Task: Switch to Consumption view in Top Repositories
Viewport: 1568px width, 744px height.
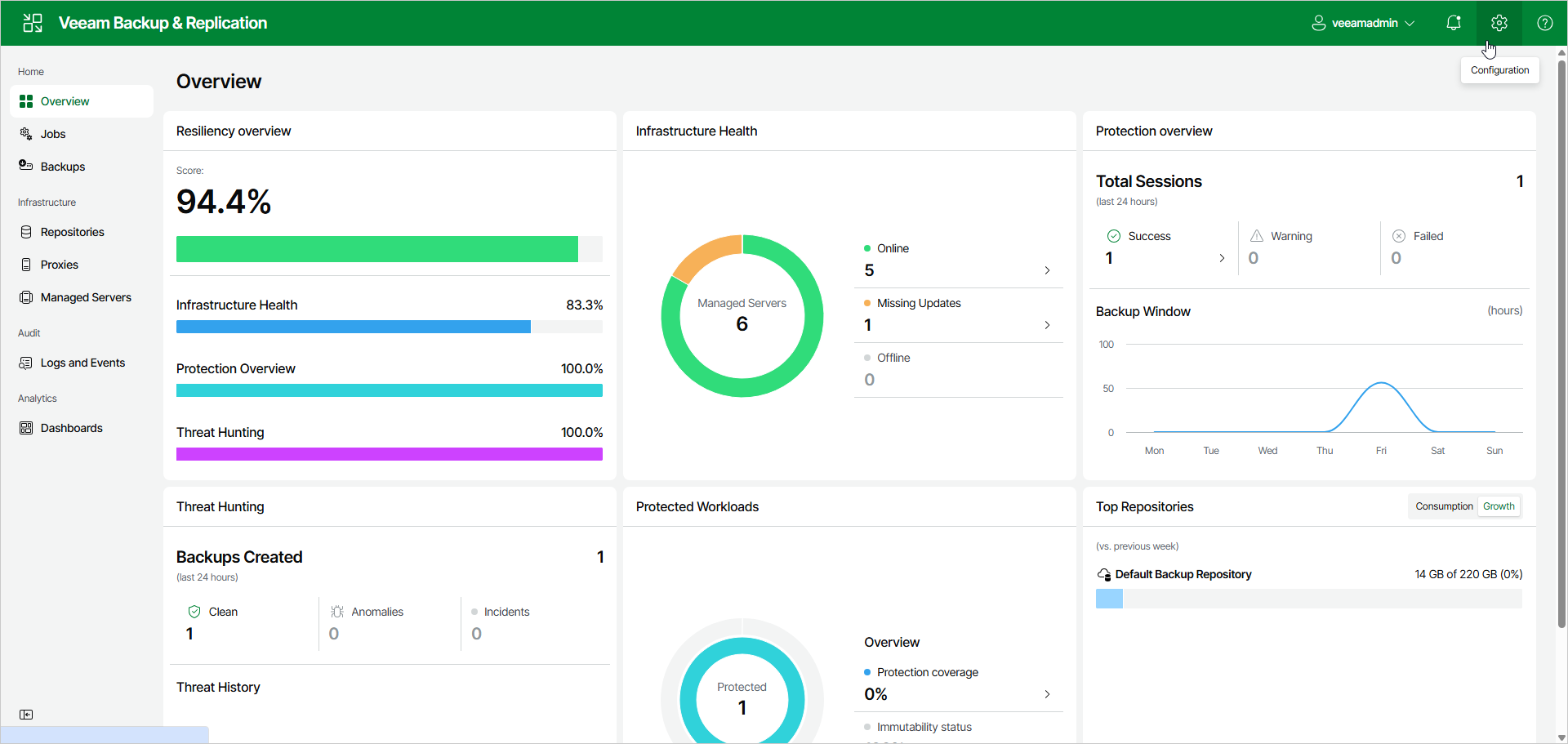Action: pyautogui.click(x=1444, y=506)
